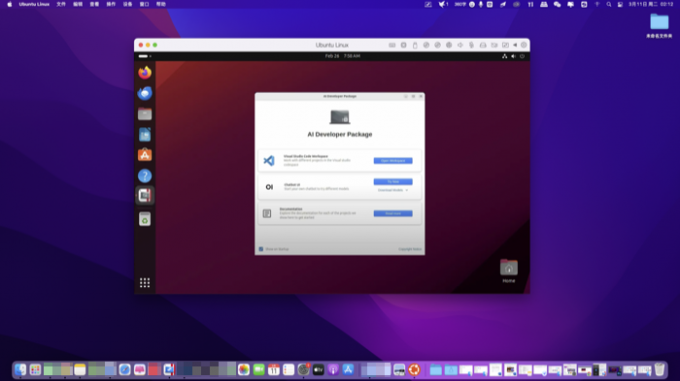
Task: Click the WeChat icon in macOS menu bar
Action: click(x=557, y=4)
